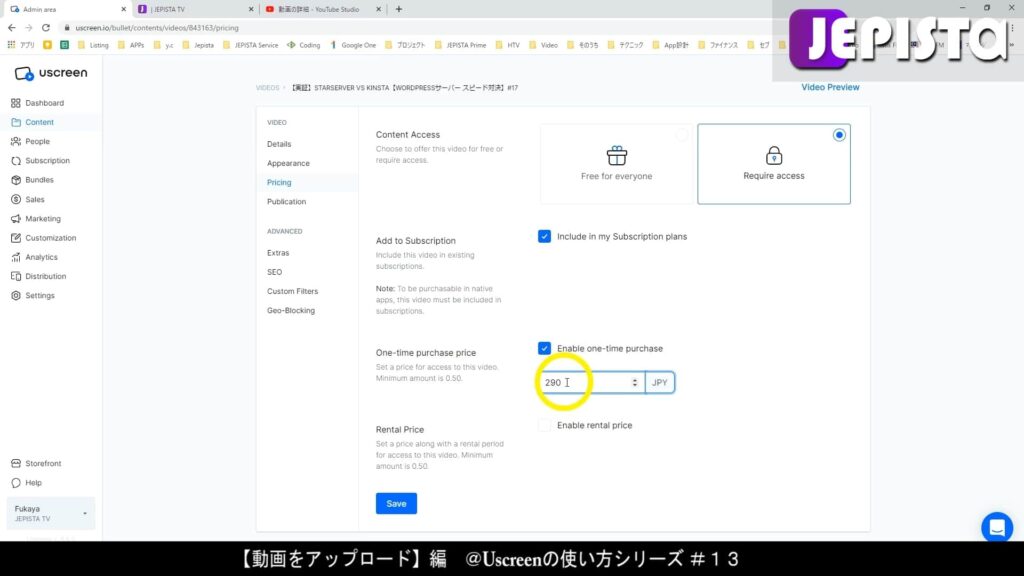Go back to VIDEOS breadcrumb
This screenshot has width=1024, height=576.
[267, 88]
